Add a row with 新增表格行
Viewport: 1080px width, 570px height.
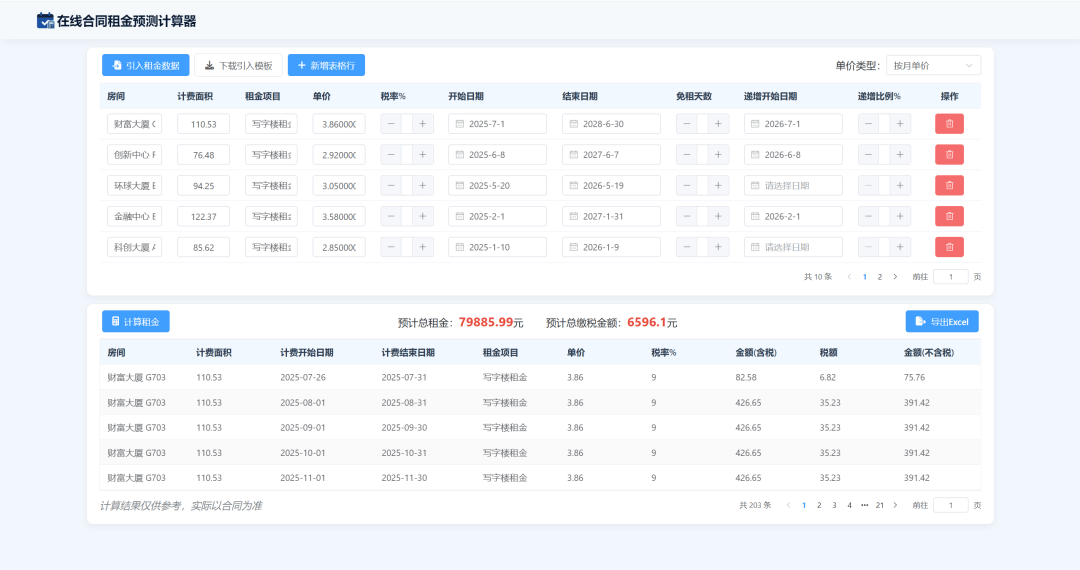coord(326,65)
